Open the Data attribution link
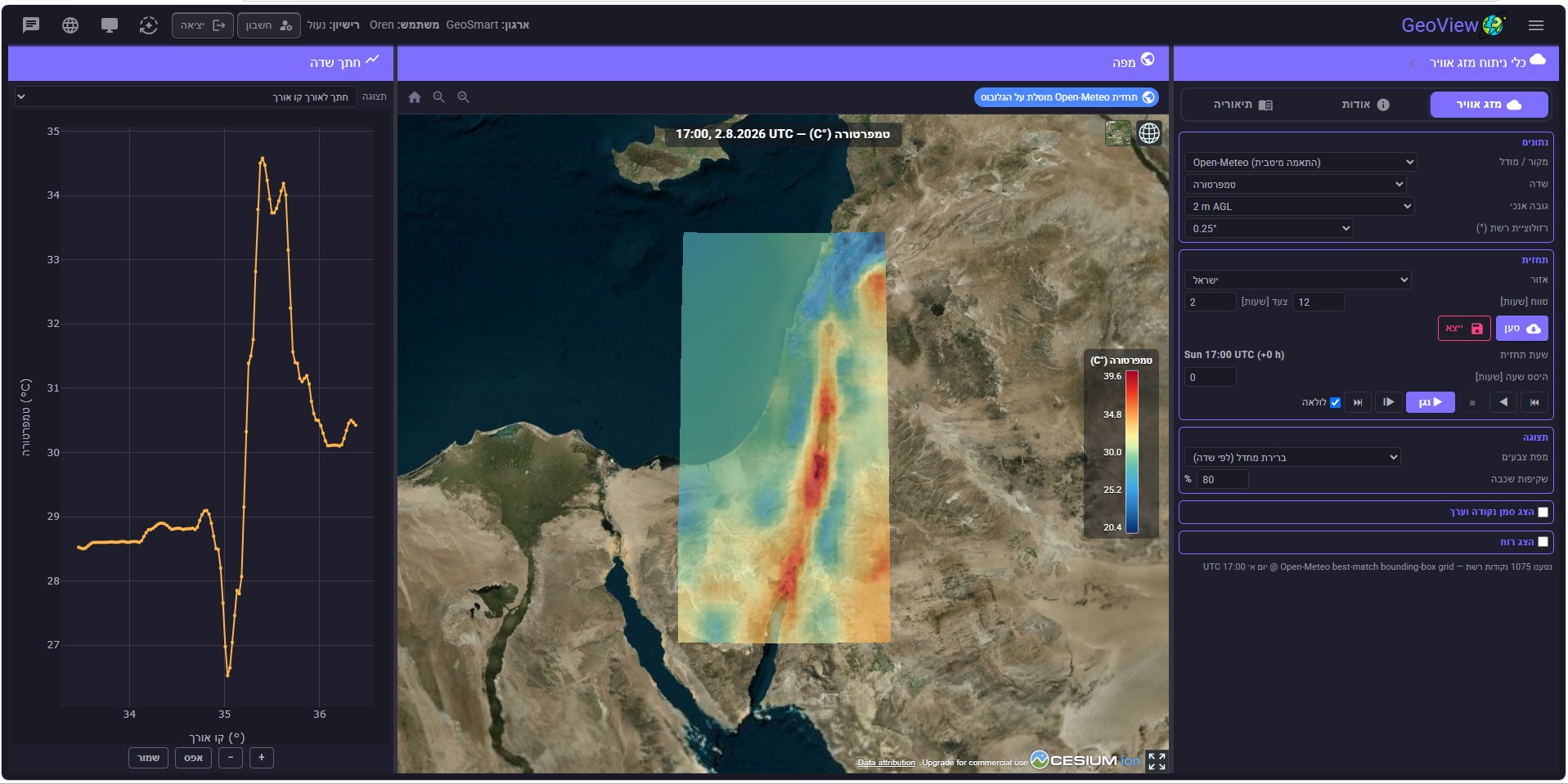Screen dimensions: 1568x784 (886, 763)
